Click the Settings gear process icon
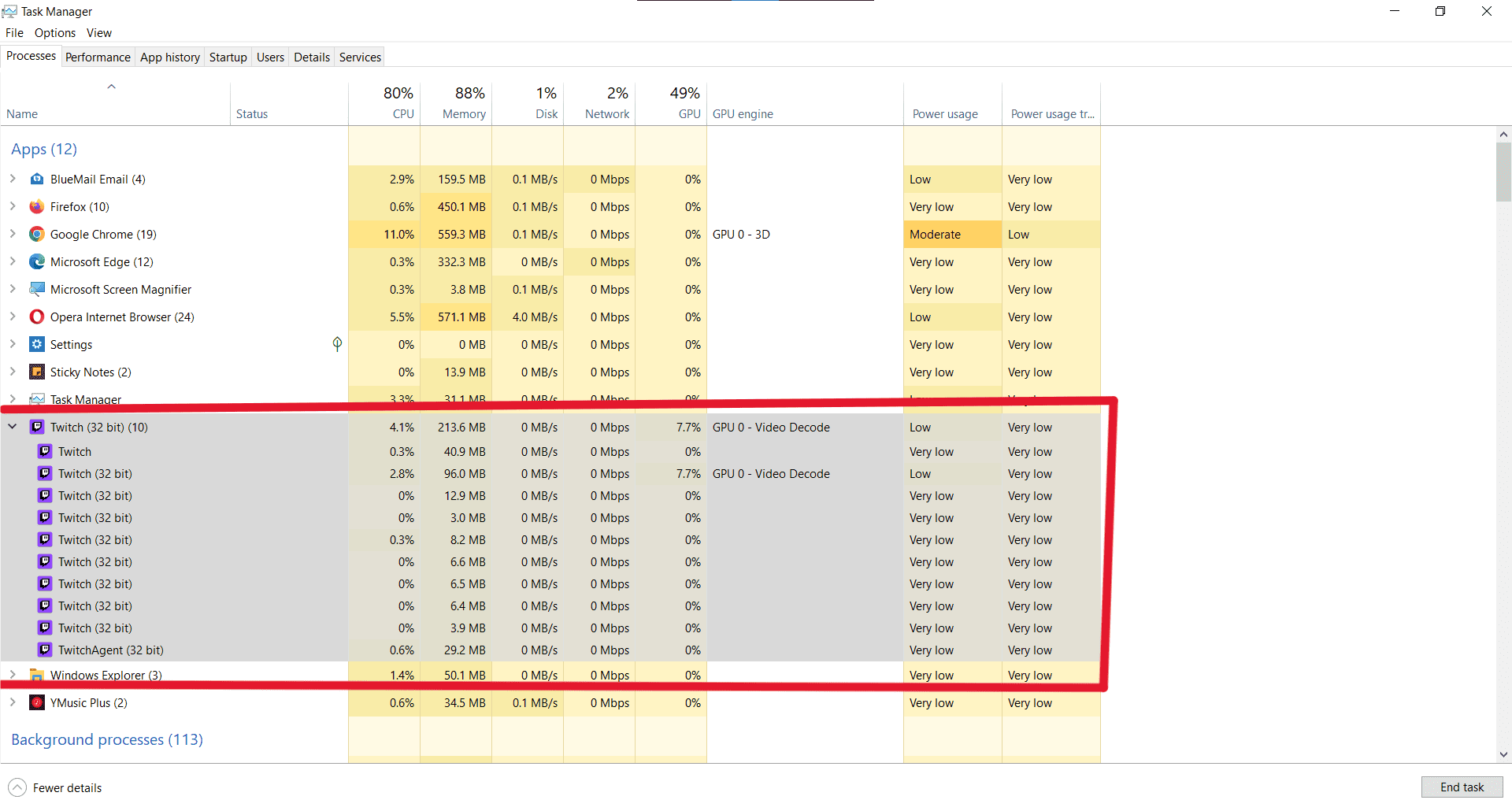This screenshot has width=1512, height=811. pyautogui.click(x=37, y=345)
